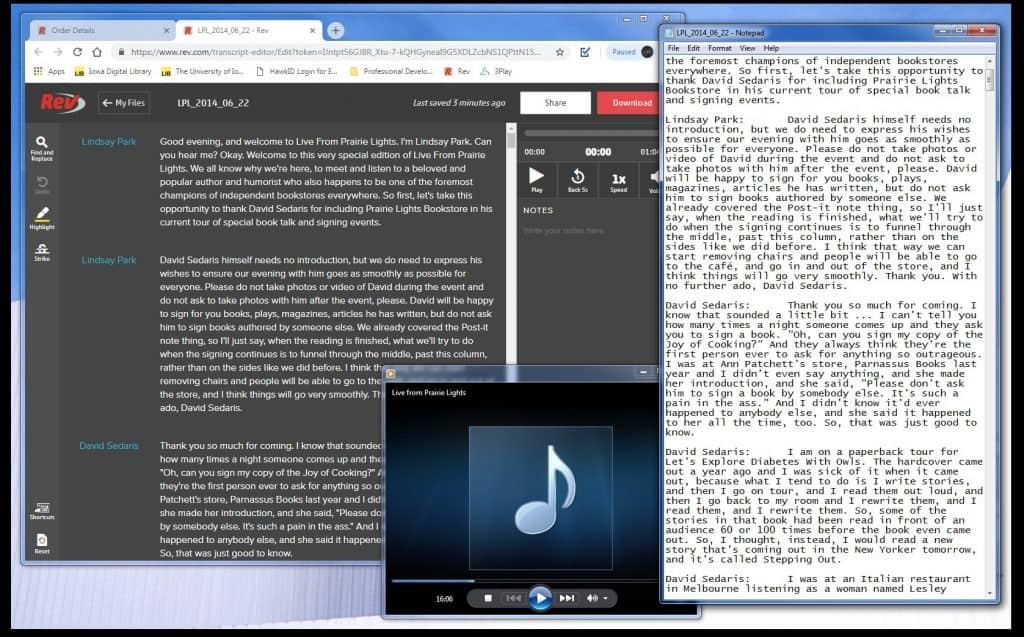Open the Shortcuts panel in Rev sidebar
The height and width of the screenshot is (637, 1024).
(42, 511)
